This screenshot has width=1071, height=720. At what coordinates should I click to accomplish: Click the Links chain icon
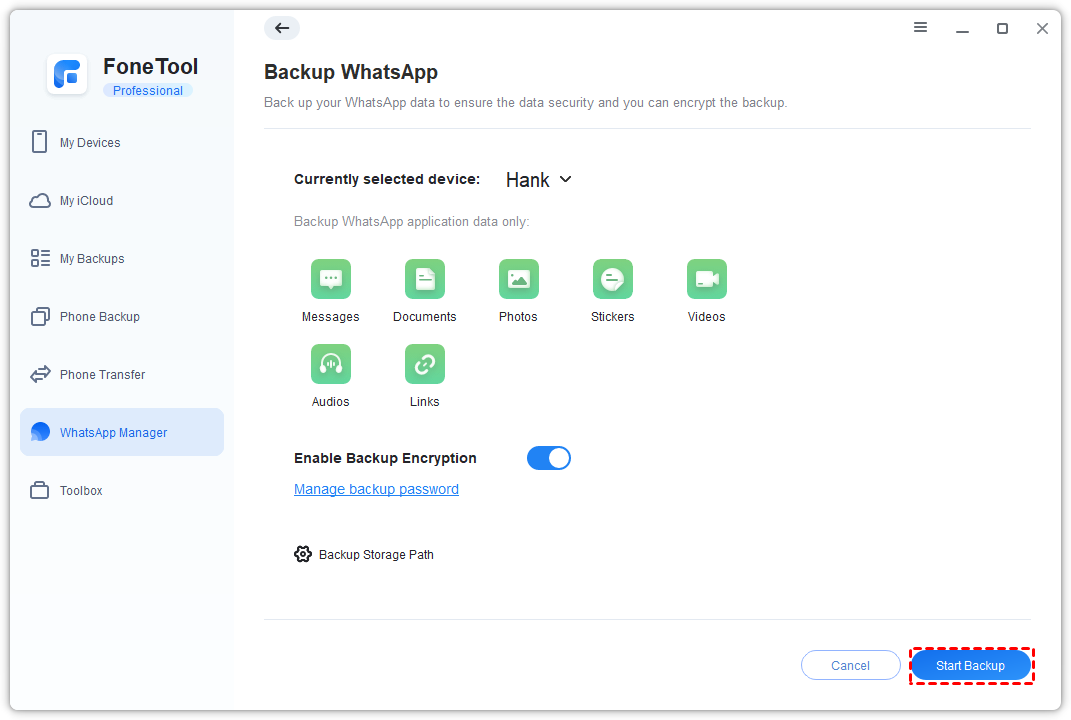[x=424, y=364]
